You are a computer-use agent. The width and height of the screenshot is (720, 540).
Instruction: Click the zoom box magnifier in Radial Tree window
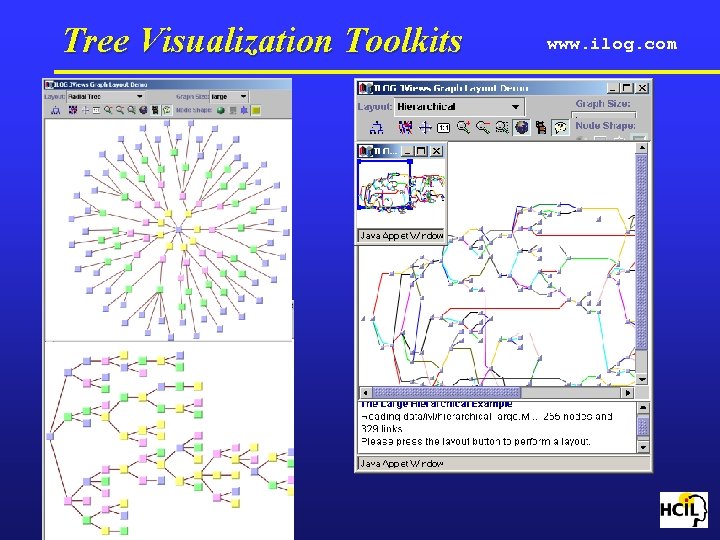coord(132,110)
